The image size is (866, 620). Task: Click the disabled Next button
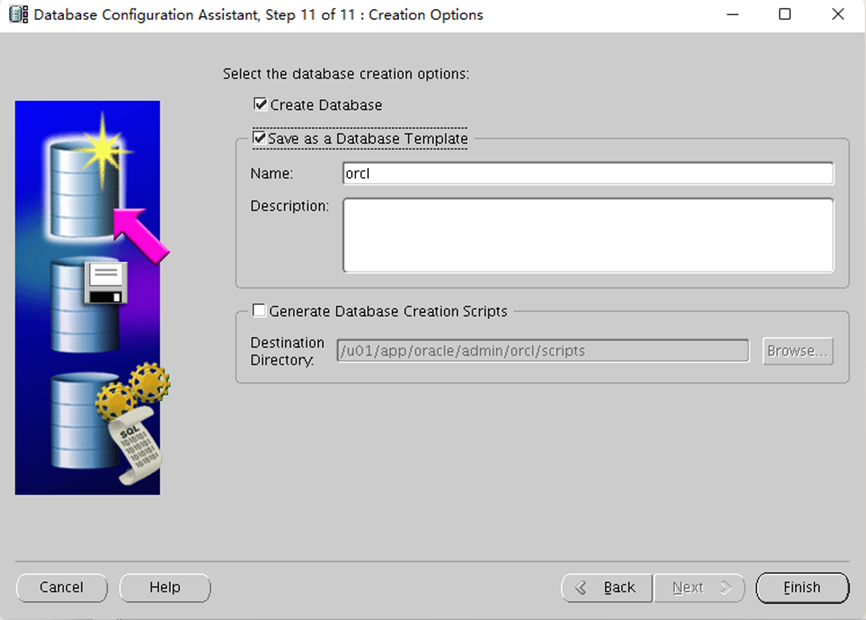click(x=699, y=587)
